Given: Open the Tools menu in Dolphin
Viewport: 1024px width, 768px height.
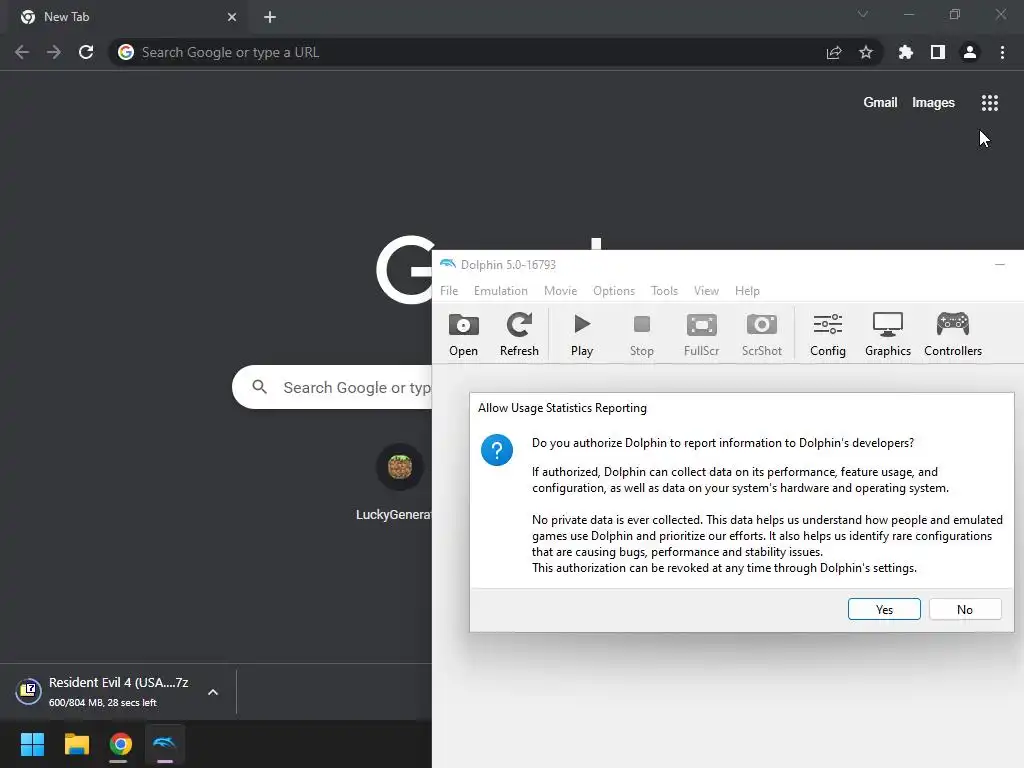Looking at the screenshot, I should point(664,291).
